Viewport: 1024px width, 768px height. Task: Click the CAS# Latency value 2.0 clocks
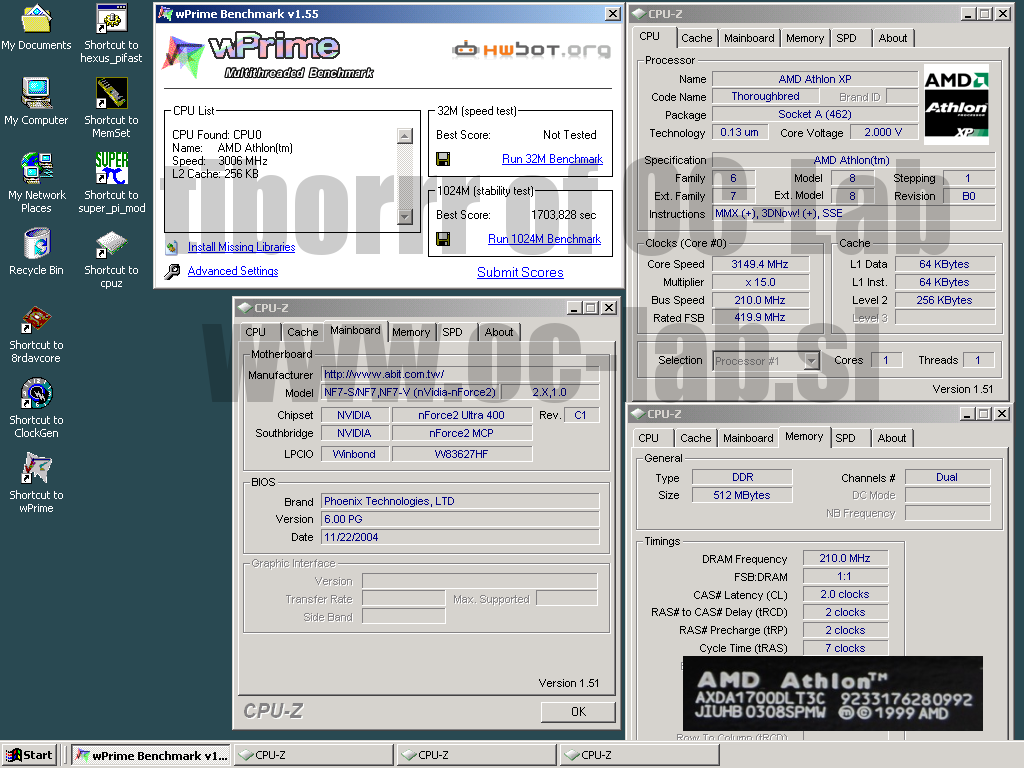[x=844, y=594]
